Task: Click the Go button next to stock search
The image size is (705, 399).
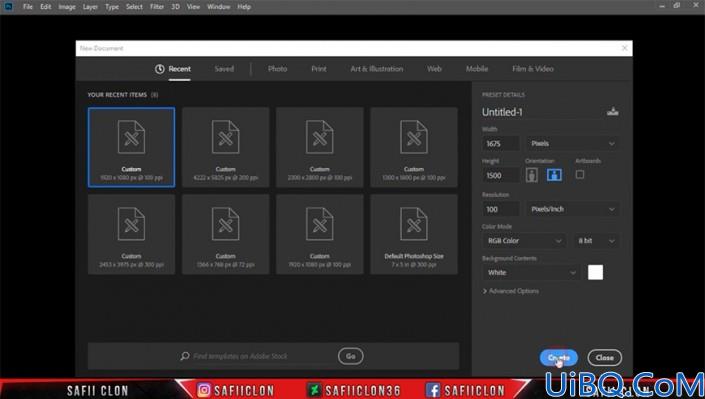Action: tap(351, 356)
